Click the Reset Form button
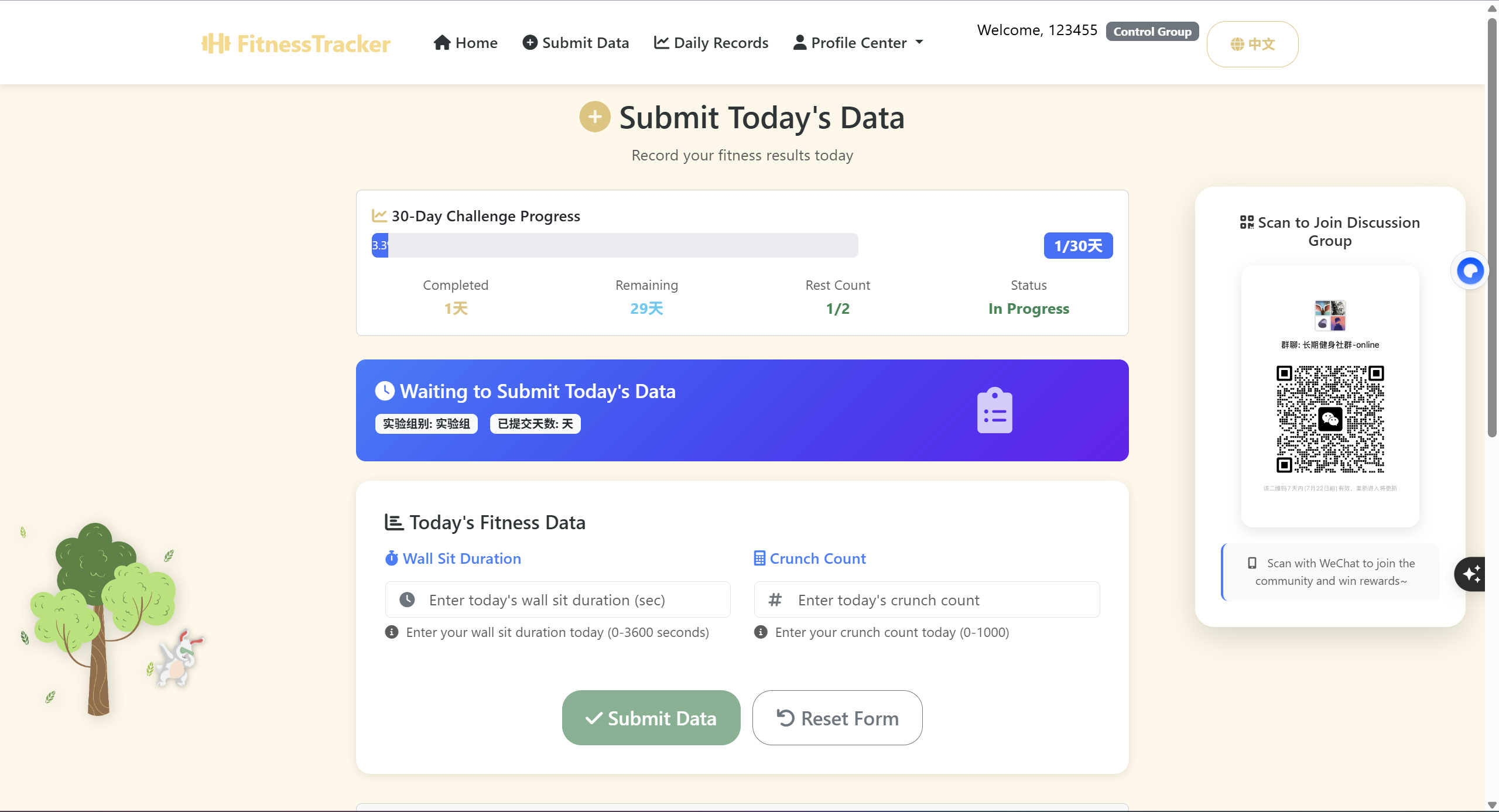The height and width of the screenshot is (812, 1499). tap(837, 718)
